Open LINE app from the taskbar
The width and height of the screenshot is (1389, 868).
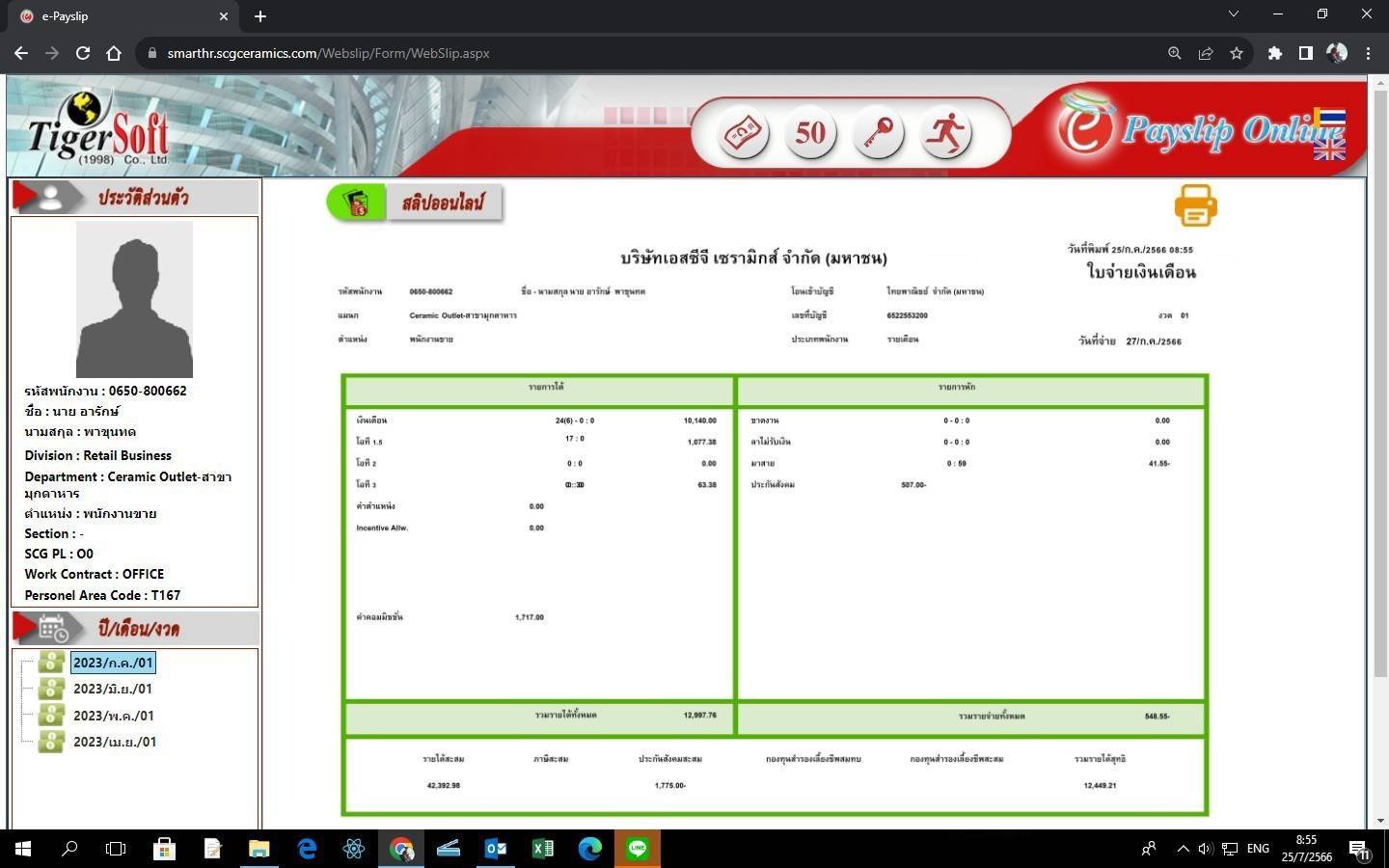[x=638, y=849]
